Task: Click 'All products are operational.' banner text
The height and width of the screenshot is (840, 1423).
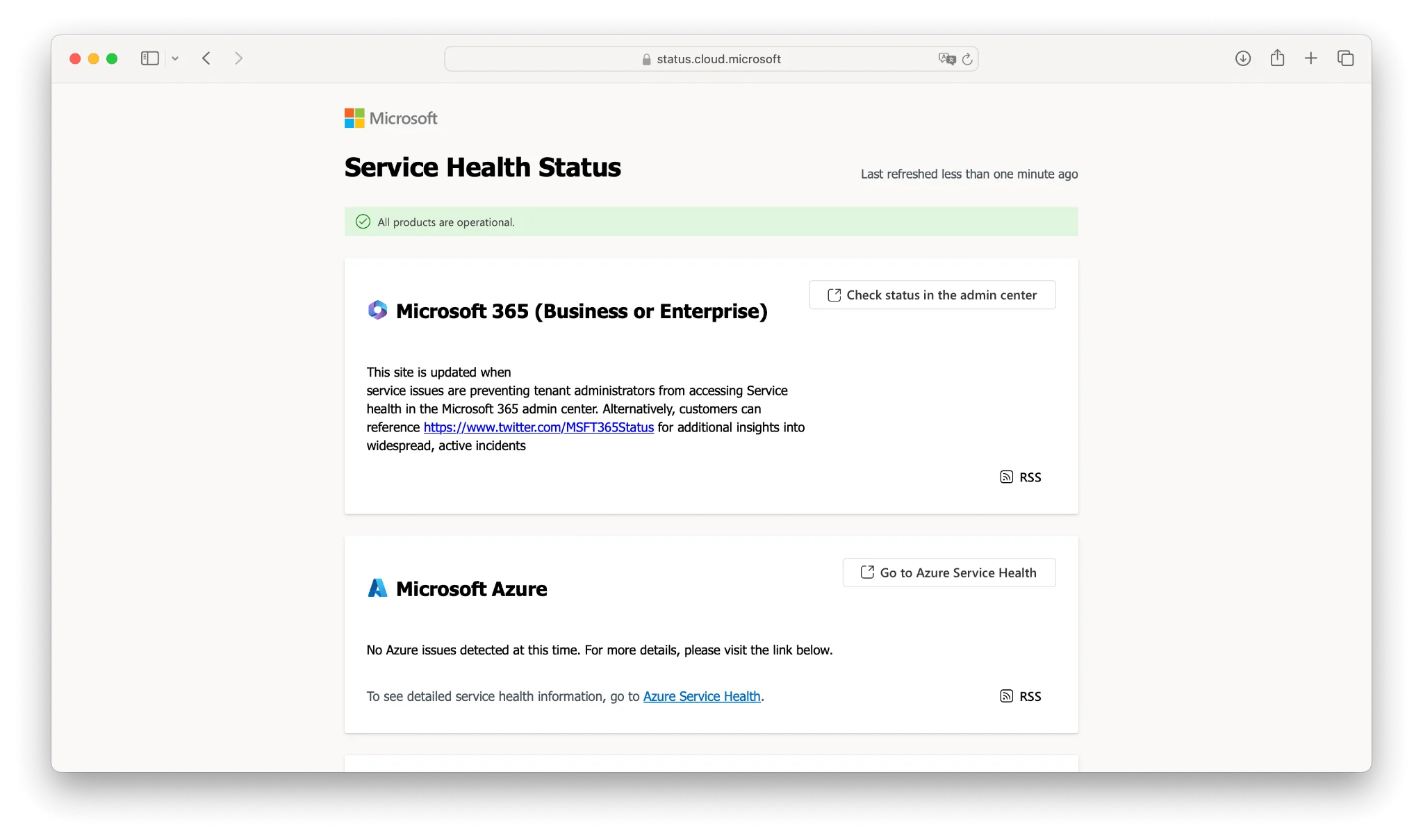Action: [x=446, y=222]
